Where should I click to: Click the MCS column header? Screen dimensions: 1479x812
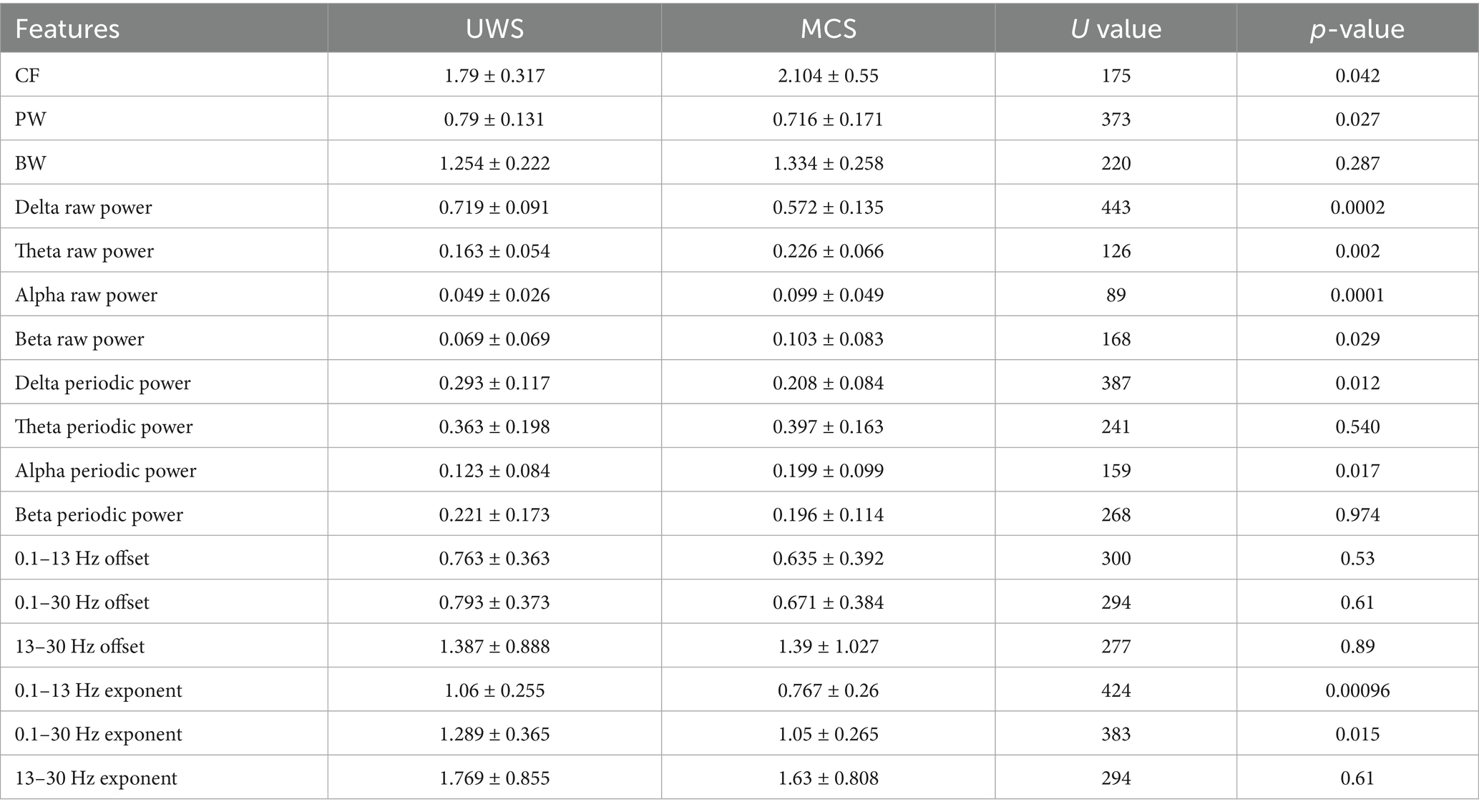828,29
